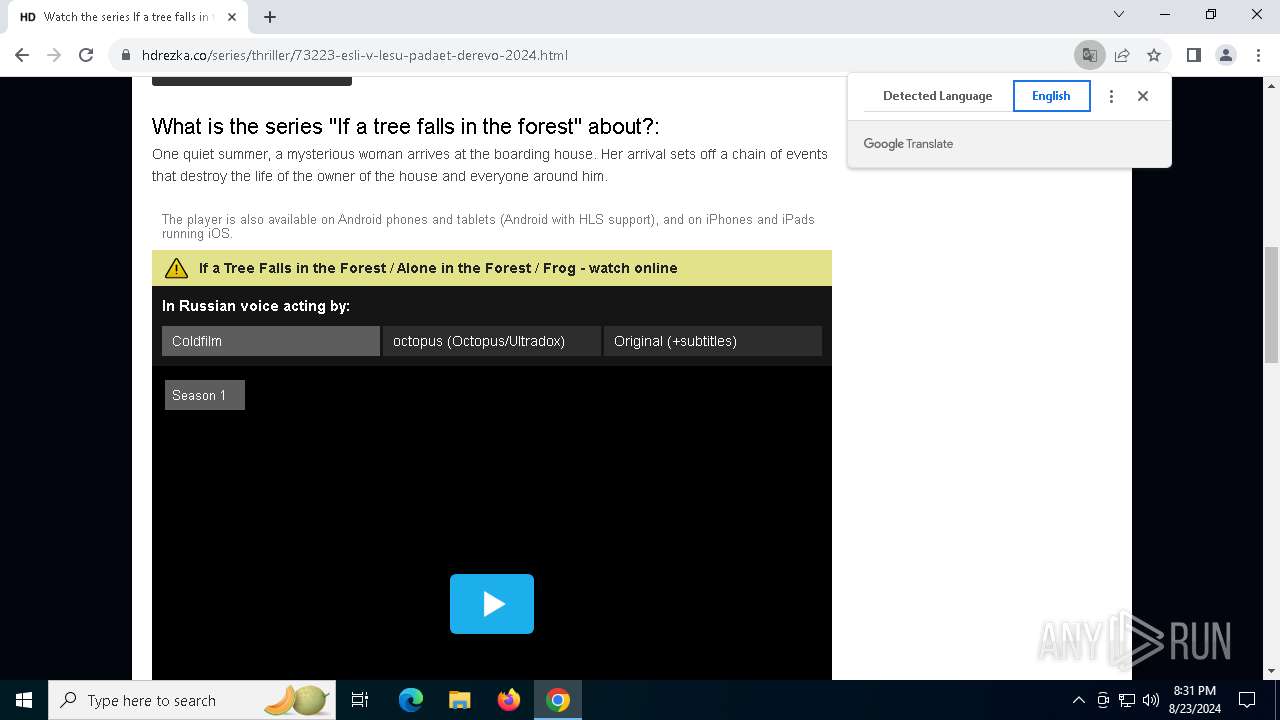Open the tab search dropdown
1280x720 pixels.
pos(1119,14)
